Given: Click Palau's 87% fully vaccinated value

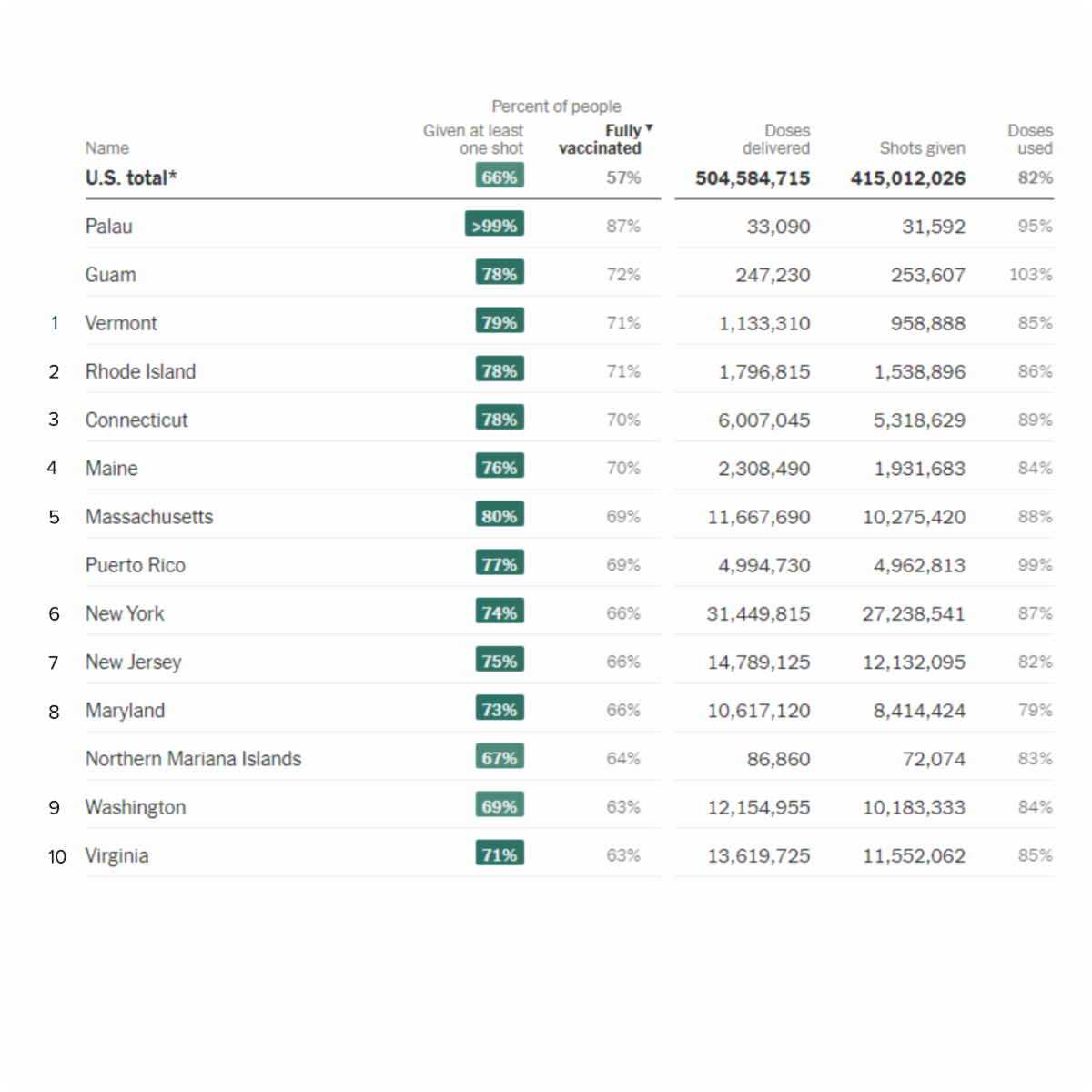Looking at the screenshot, I should pyautogui.click(x=623, y=226).
